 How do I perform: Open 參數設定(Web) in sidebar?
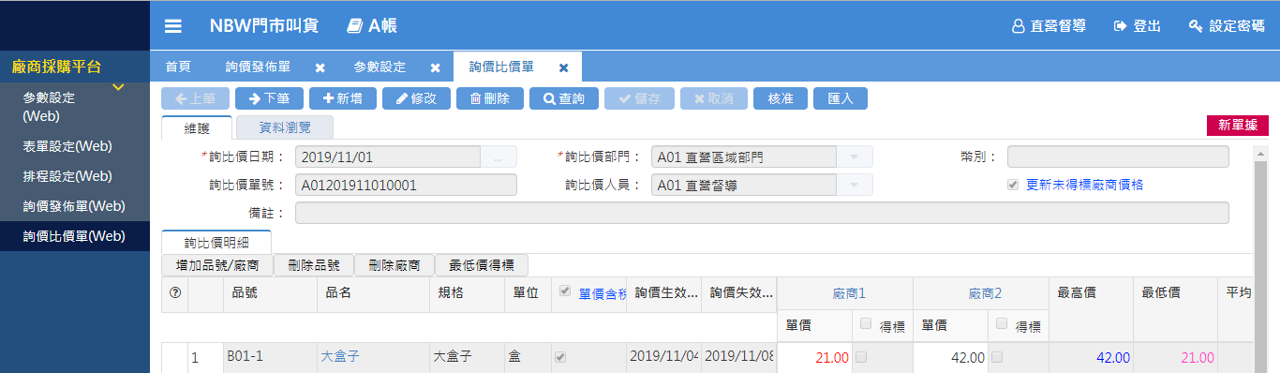75,107
